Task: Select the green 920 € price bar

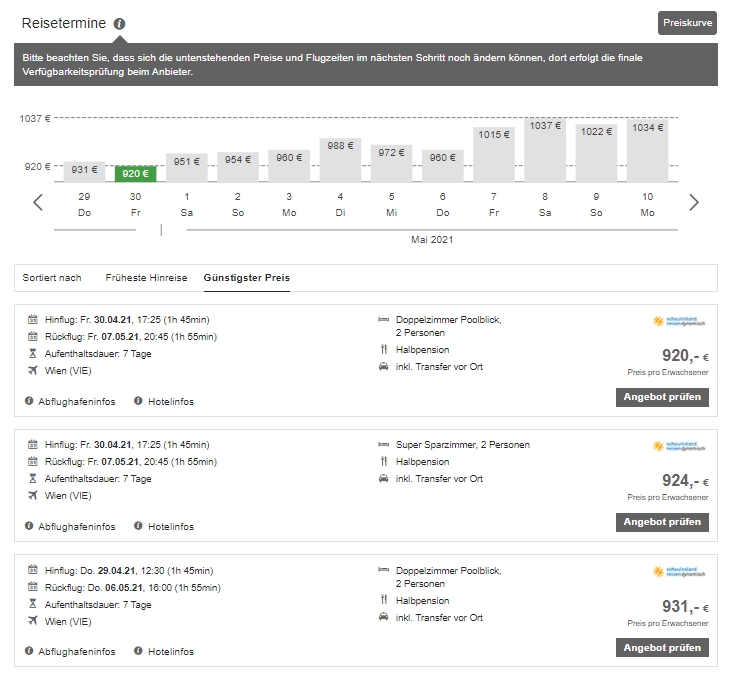Action: tap(135, 173)
